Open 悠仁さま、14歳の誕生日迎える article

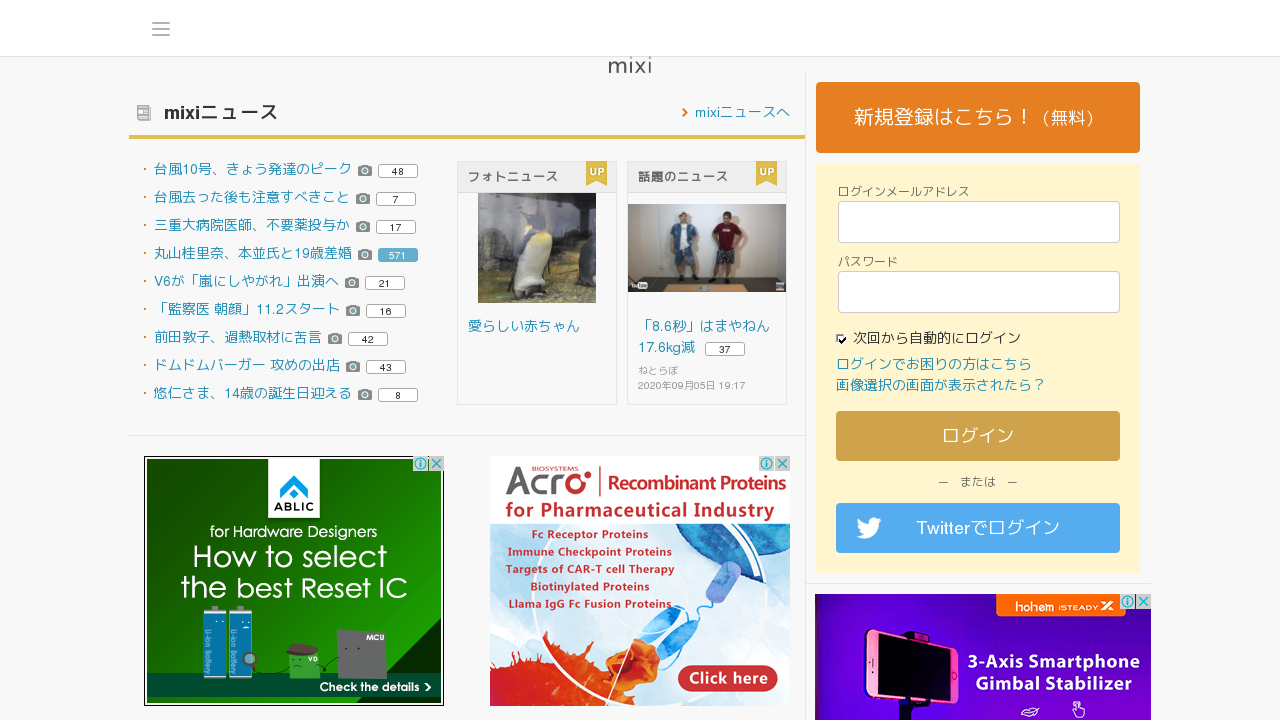pyautogui.click(x=253, y=393)
